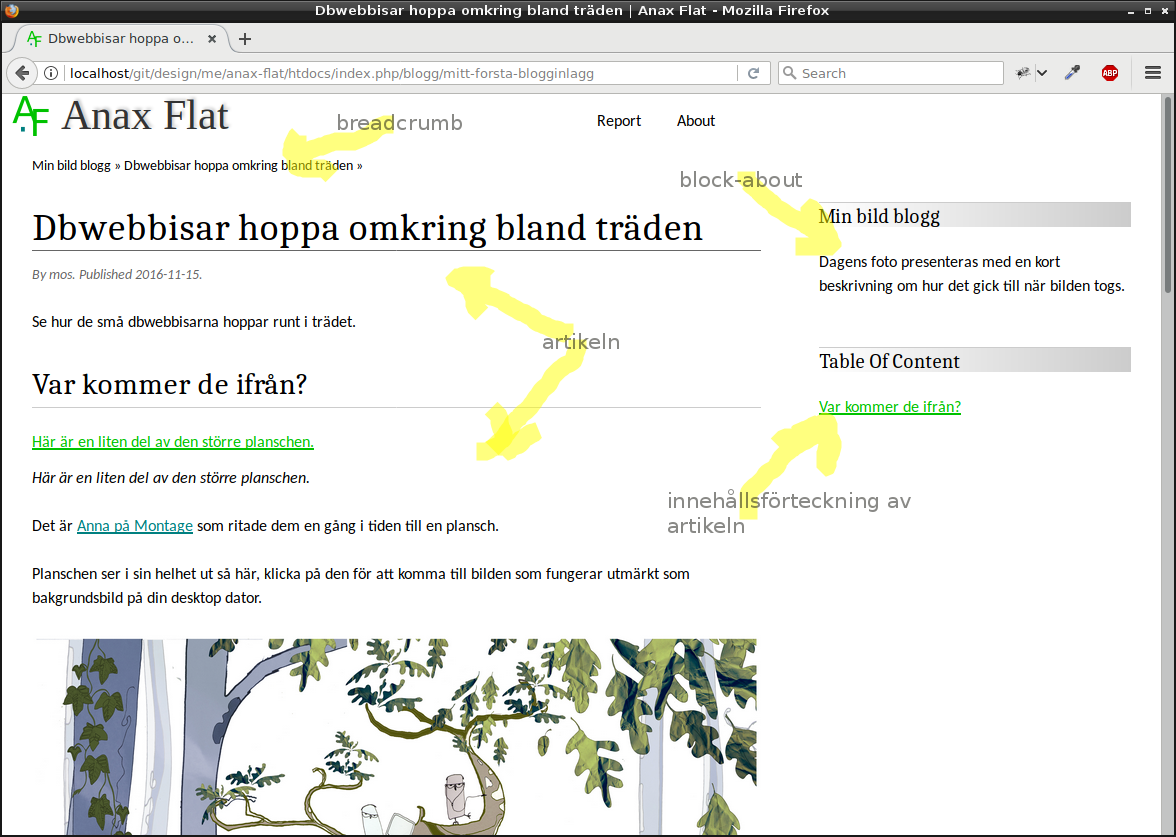Image resolution: width=1176 pixels, height=837 pixels.
Task: Click the main article heading
Action: pos(368,228)
